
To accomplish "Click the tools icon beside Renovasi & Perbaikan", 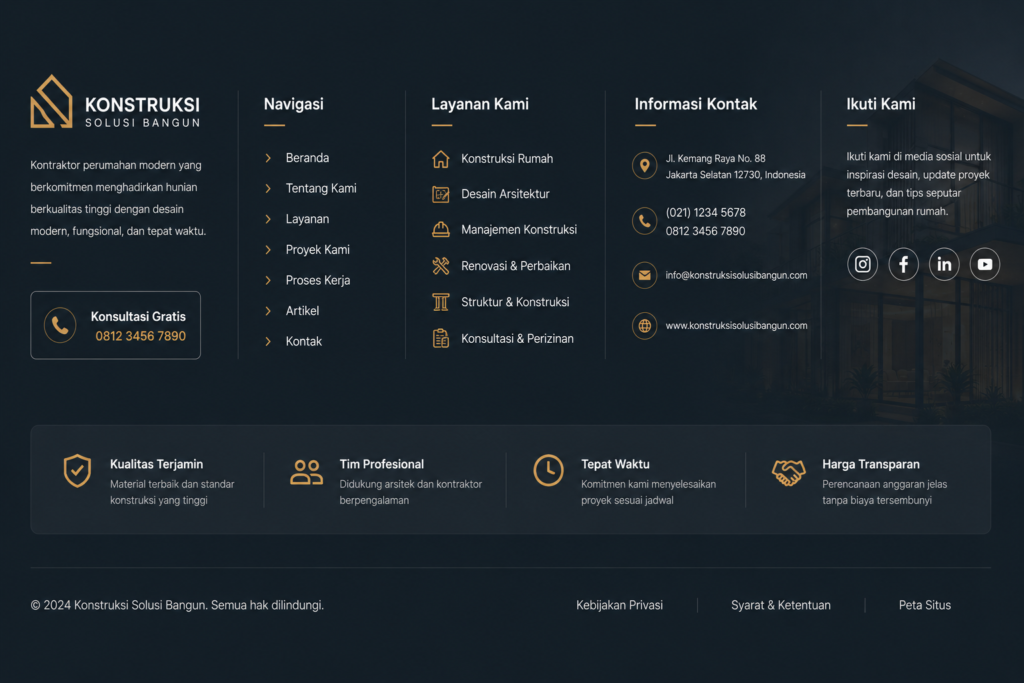I will [441, 266].
